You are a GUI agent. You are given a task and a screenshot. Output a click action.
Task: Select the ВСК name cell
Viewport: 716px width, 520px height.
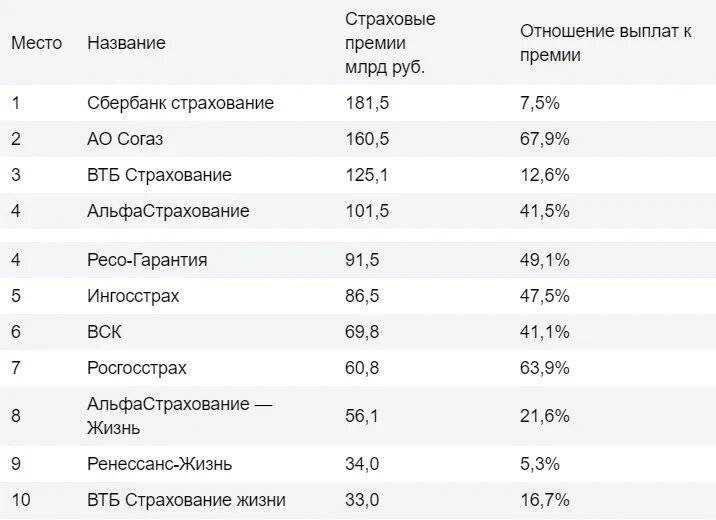click(105, 332)
